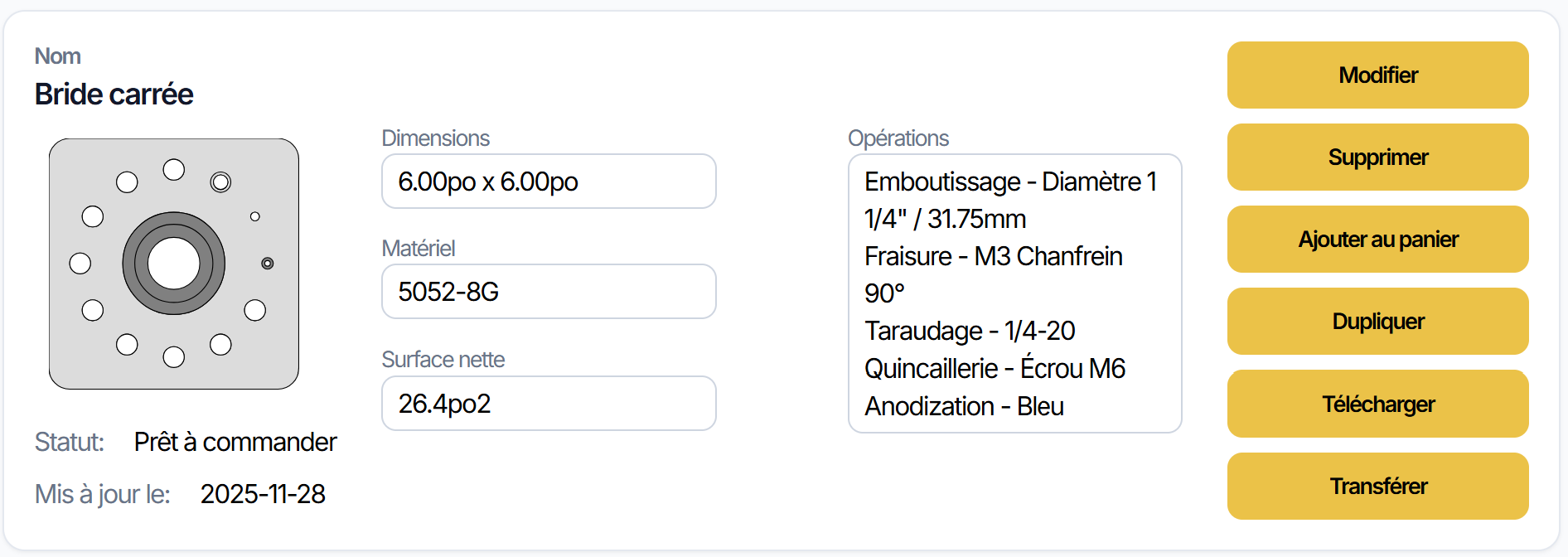Click the part name Bride carrée
1568x557 pixels.
114,94
